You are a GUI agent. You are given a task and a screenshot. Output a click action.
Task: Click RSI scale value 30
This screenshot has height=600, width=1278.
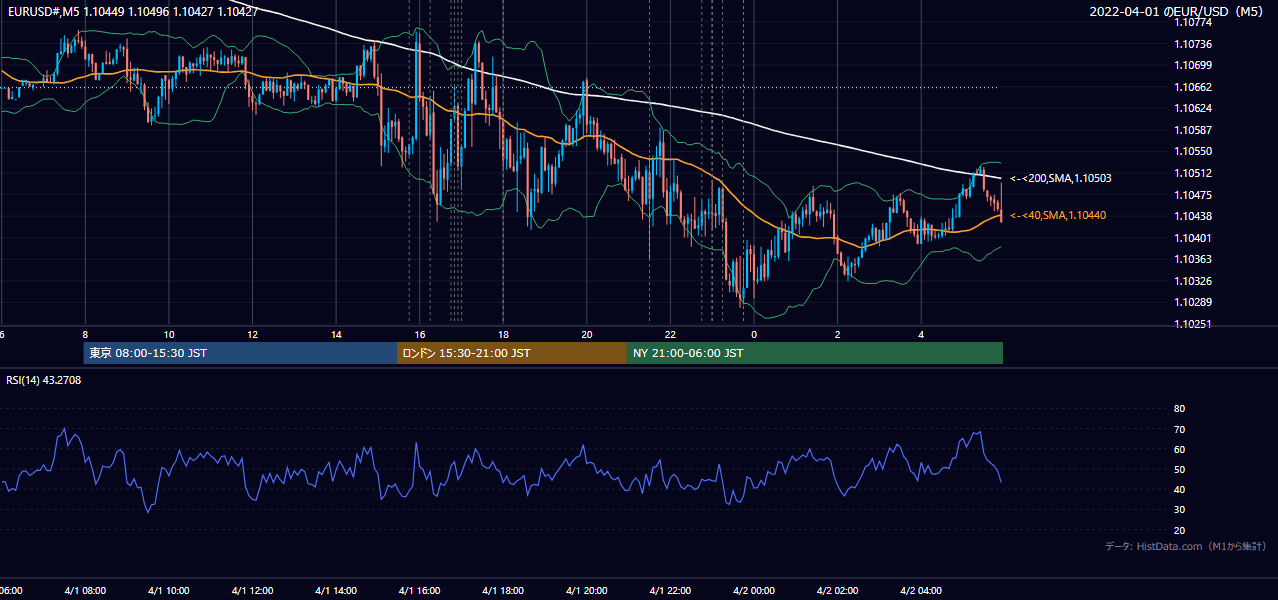1179,510
